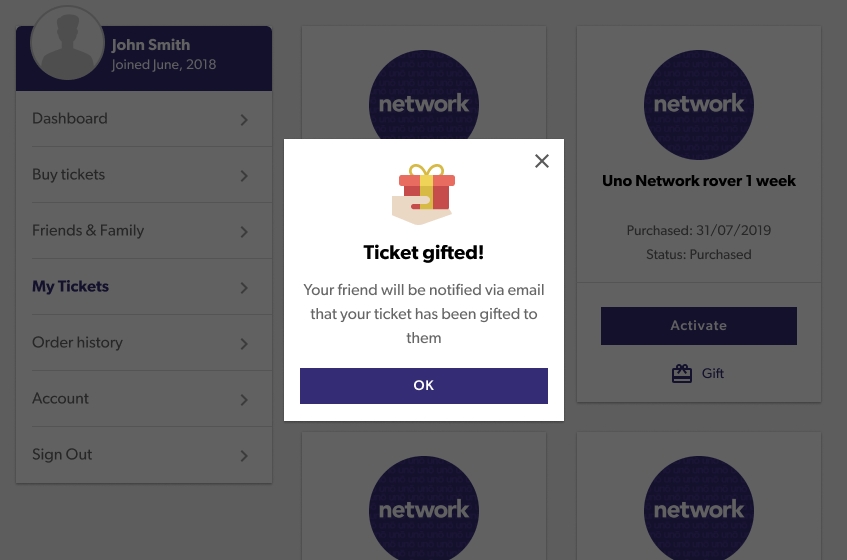Click the Gift link under Activate

[712, 374]
